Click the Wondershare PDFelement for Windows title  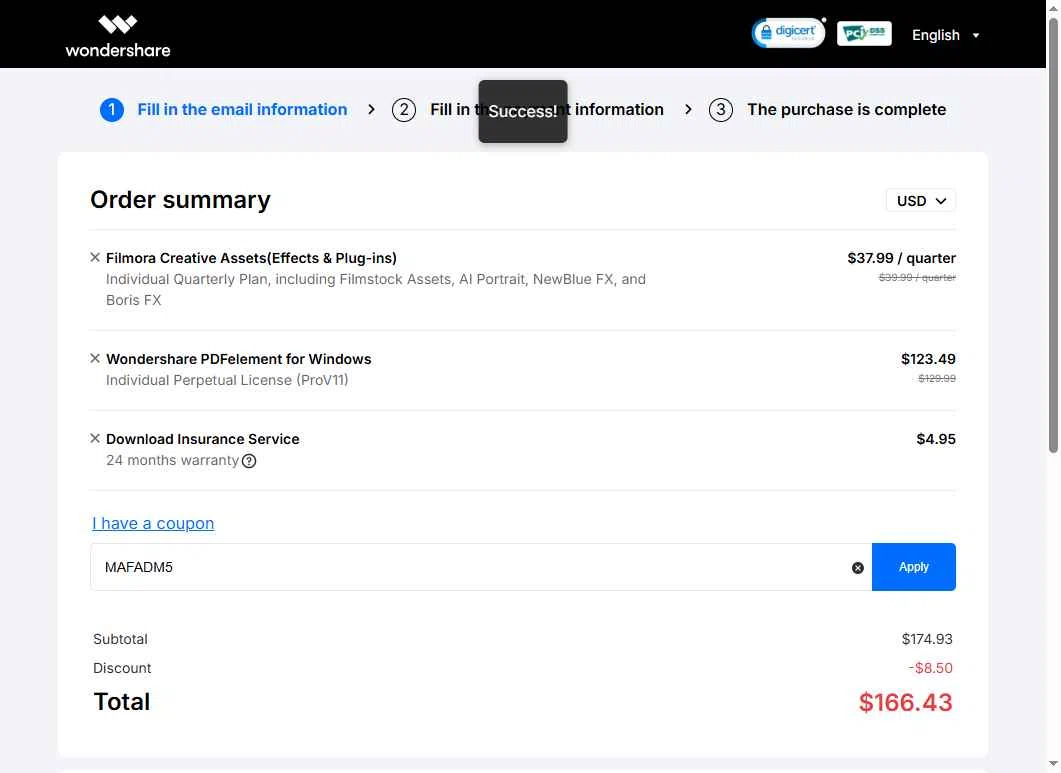(x=238, y=359)
